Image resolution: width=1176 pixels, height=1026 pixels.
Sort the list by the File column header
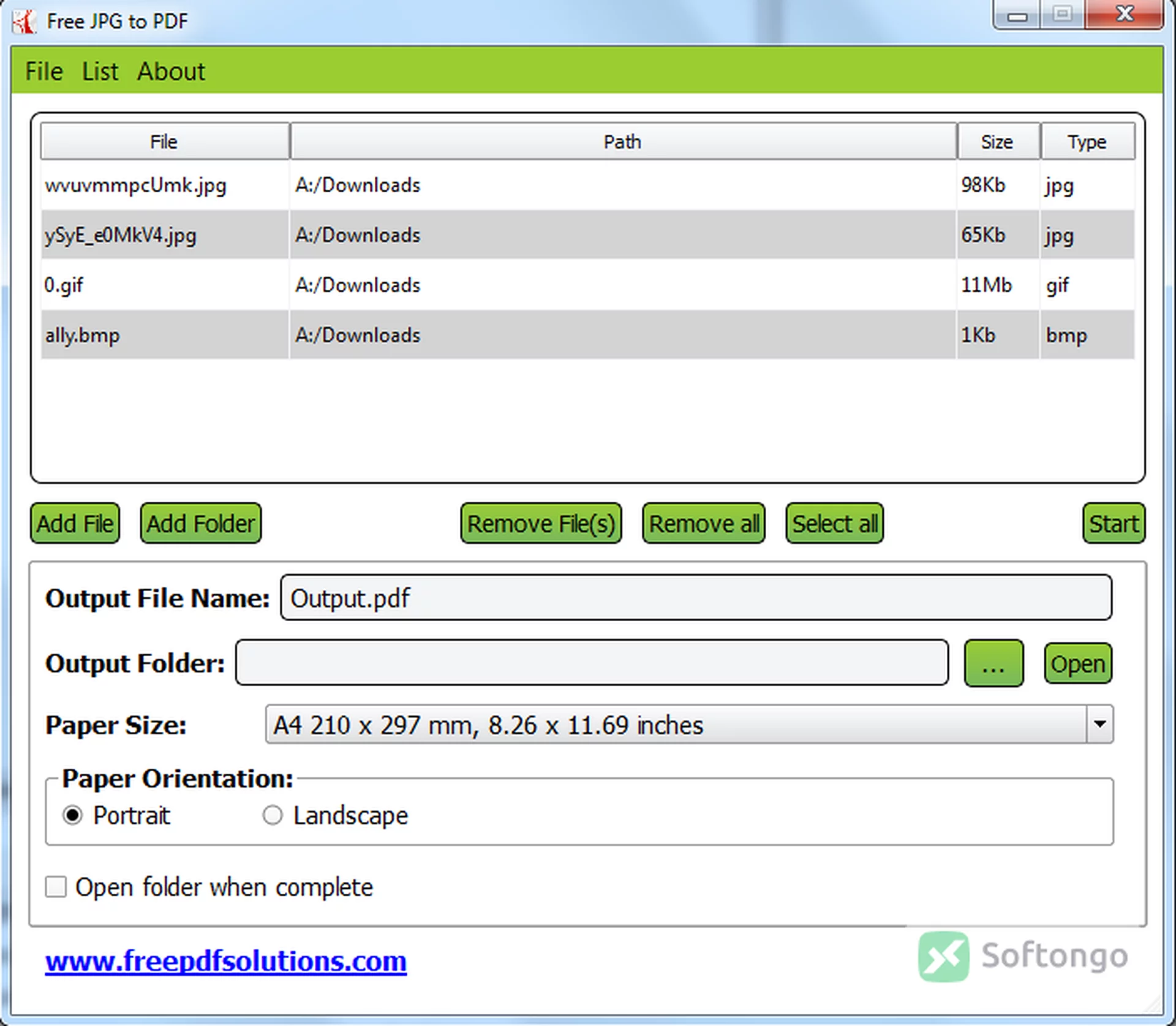pyautogui.click(x=165, y=141)
